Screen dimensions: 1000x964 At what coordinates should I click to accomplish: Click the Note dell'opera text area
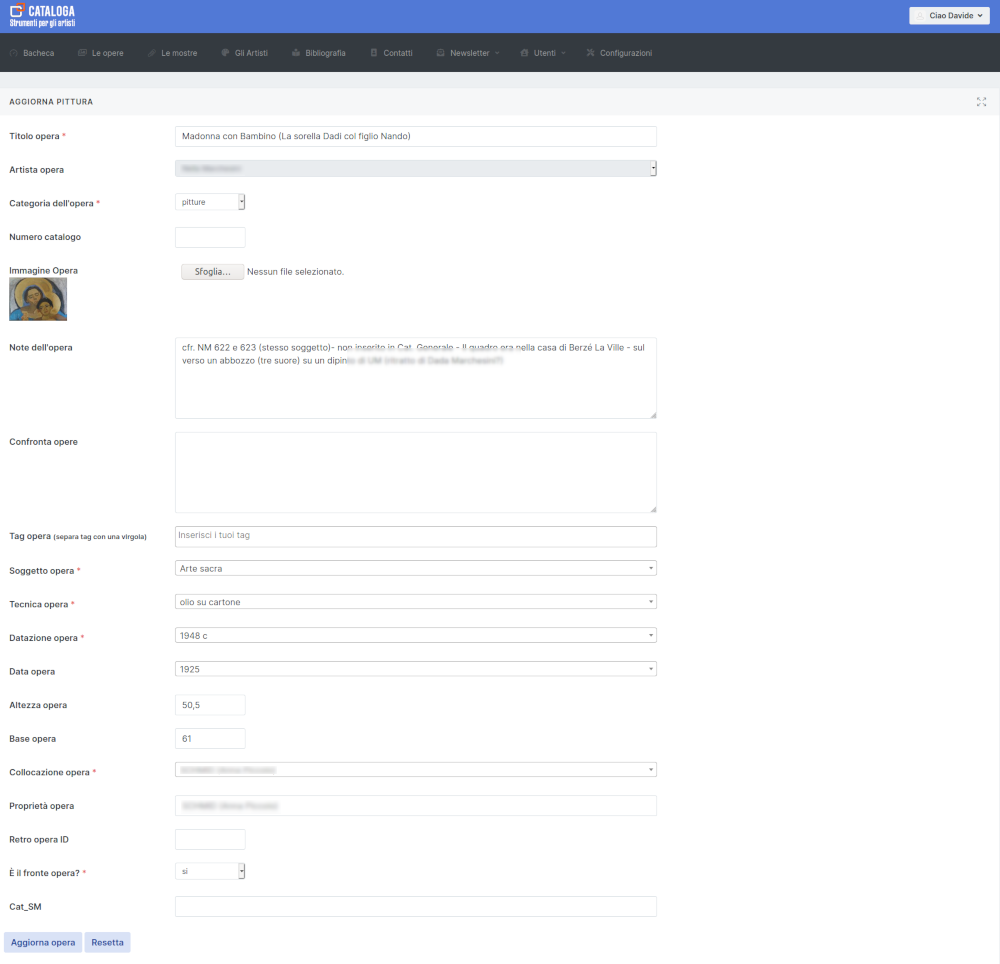[416, 378]
